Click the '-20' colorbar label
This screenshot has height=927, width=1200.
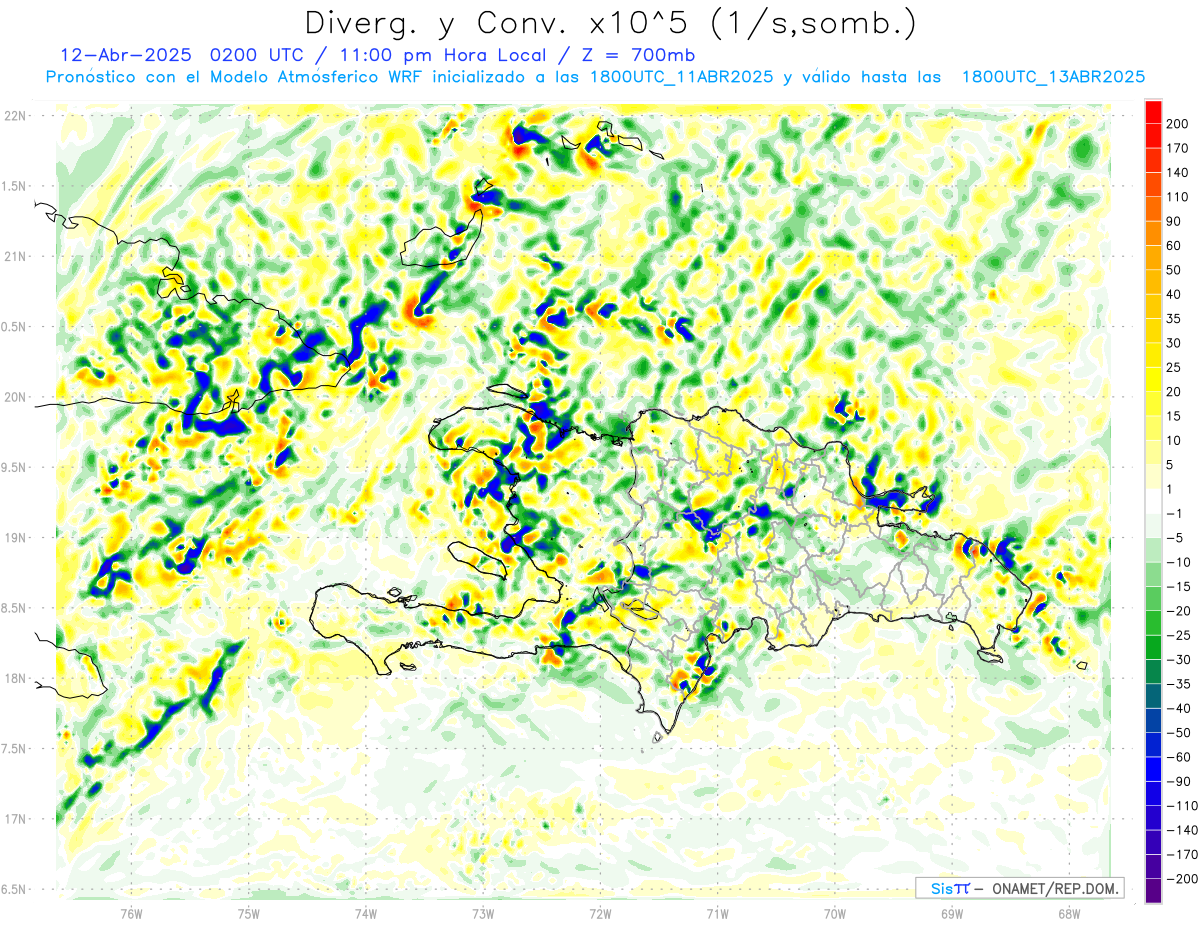tap(1181, 611)
